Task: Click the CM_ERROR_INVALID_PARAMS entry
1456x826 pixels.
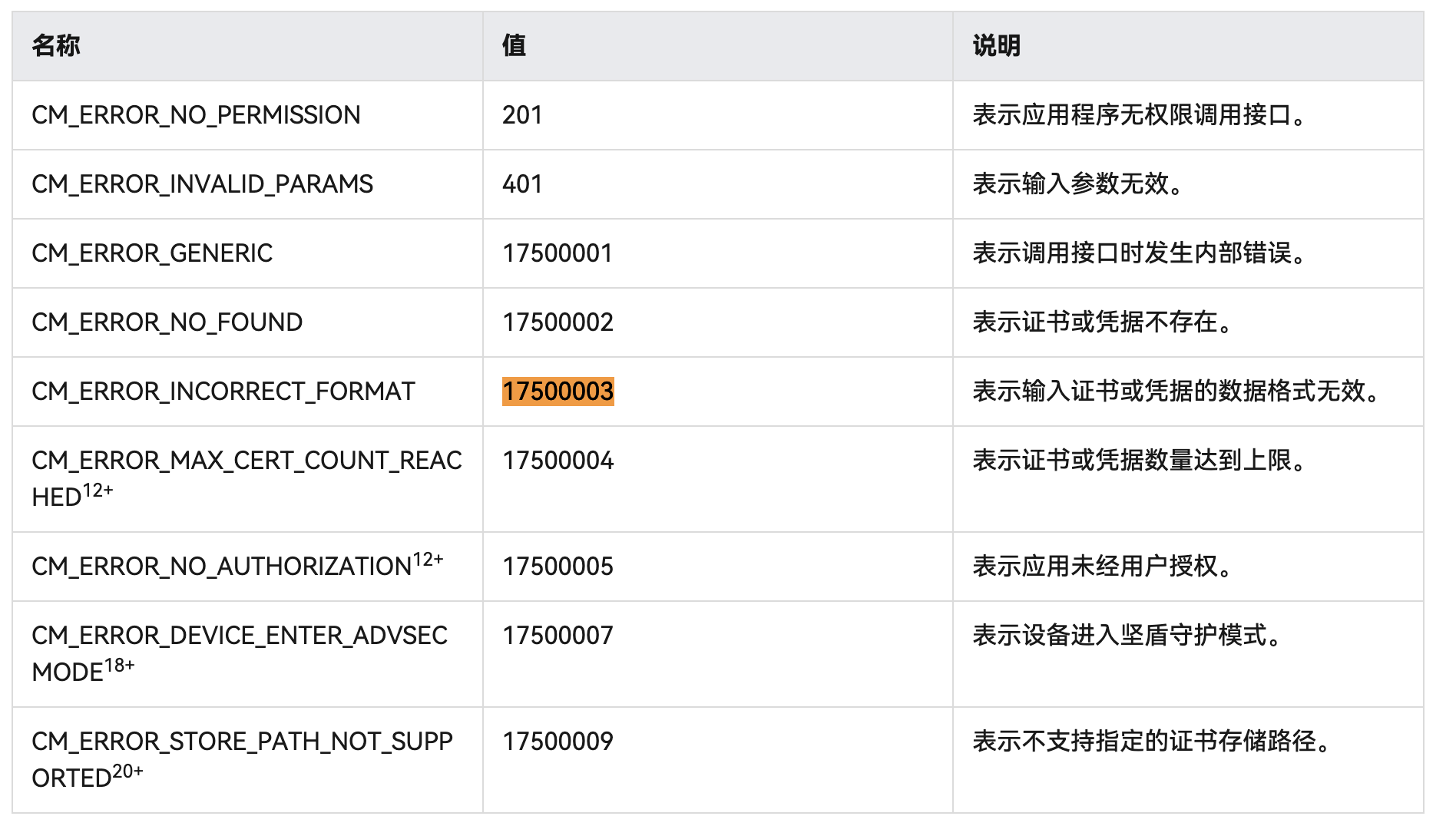Action: click(202, 184)
